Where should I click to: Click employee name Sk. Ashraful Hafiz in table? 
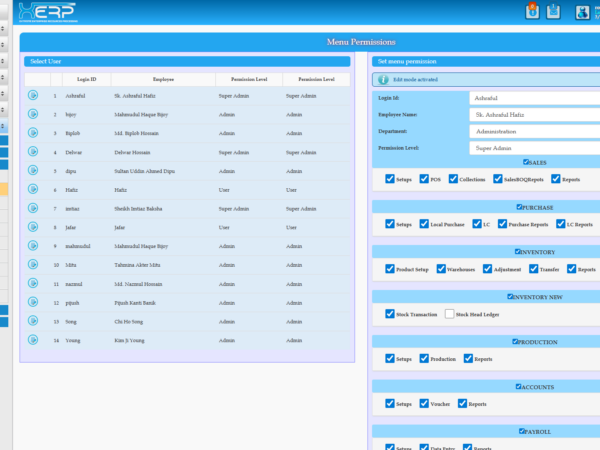coord(135,96)
